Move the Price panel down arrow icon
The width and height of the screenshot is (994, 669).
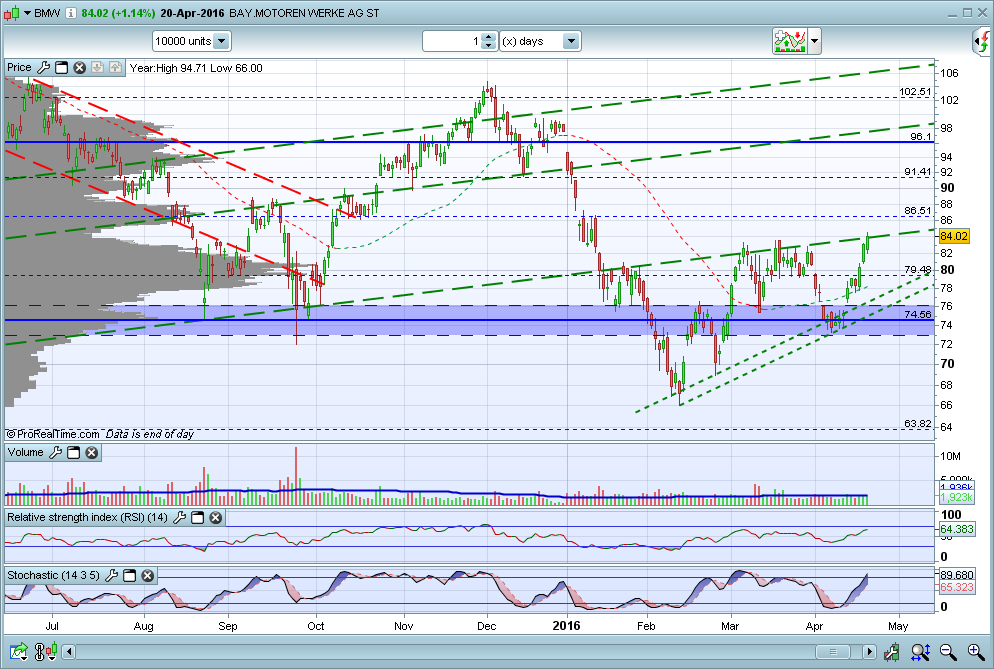[x=97, y=67]
